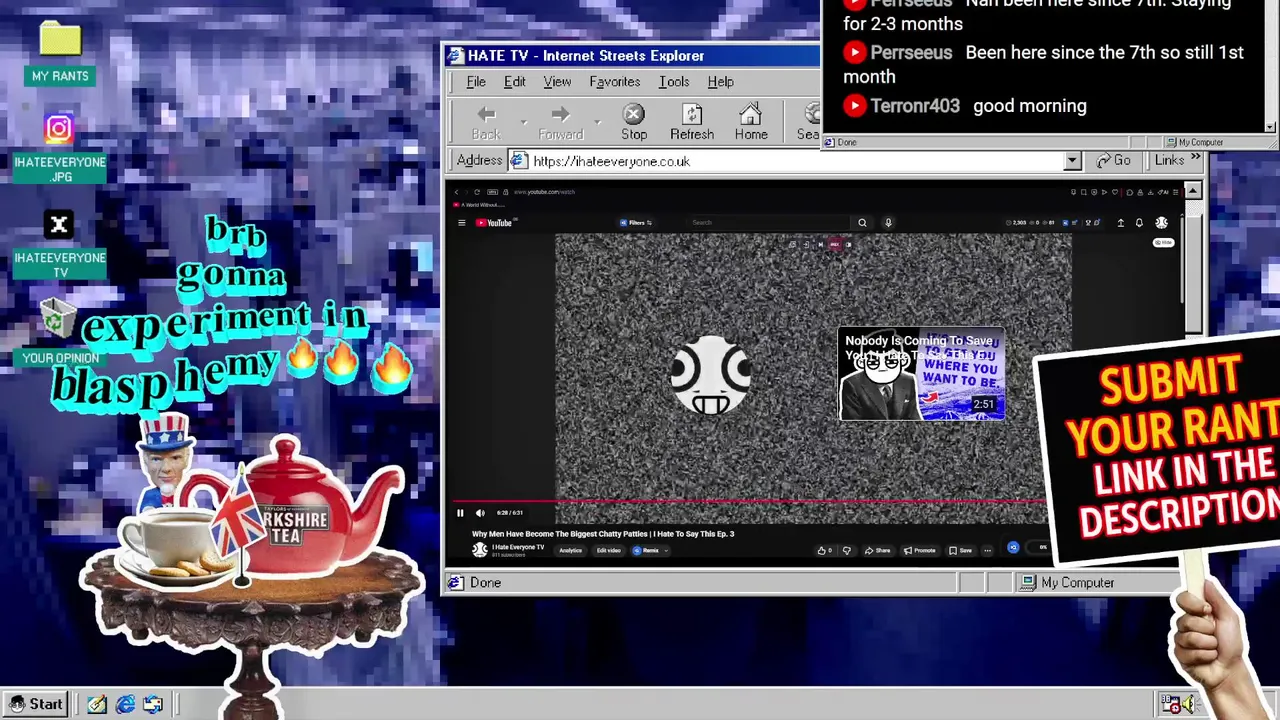Image resolution: width=1280 pixels, height=720 pixels.
Task: Click the video title text under the player
Action: point(603,534)
